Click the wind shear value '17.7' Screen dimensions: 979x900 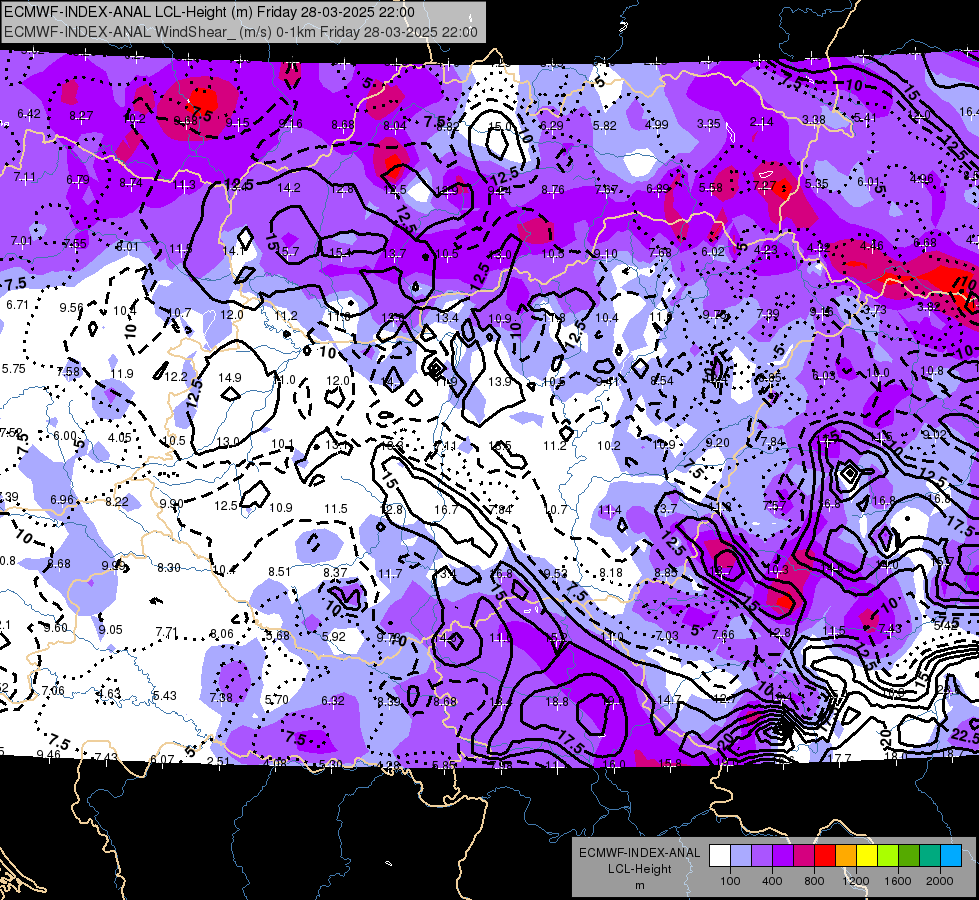pos(840,758)
